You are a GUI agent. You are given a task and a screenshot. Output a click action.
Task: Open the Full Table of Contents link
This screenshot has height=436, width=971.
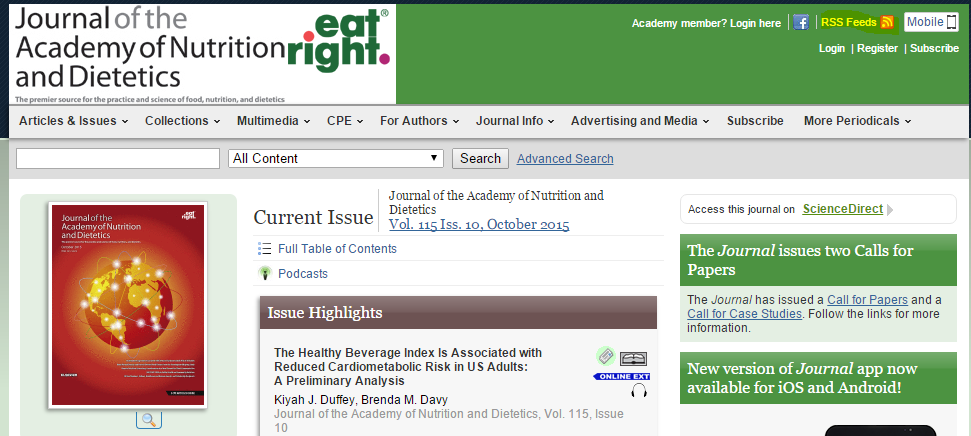point(337,249)
